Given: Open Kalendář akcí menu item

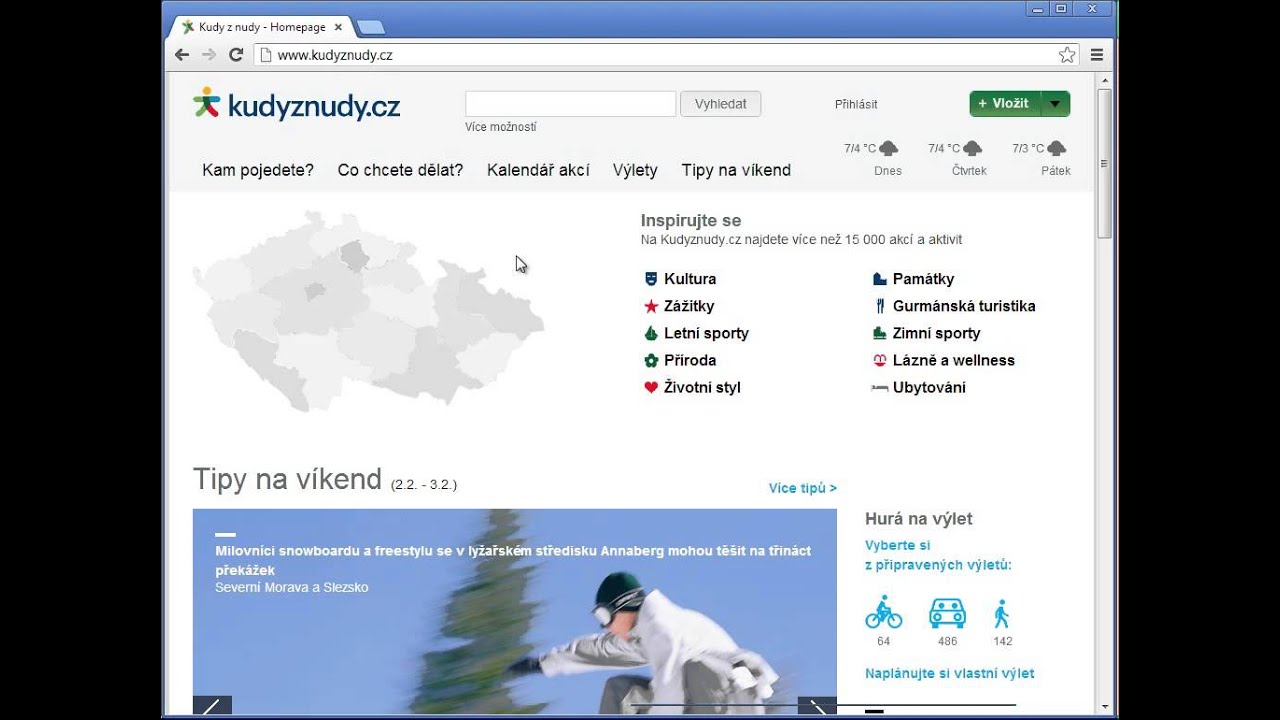Looking at the screenshot, I should (538, 170).
